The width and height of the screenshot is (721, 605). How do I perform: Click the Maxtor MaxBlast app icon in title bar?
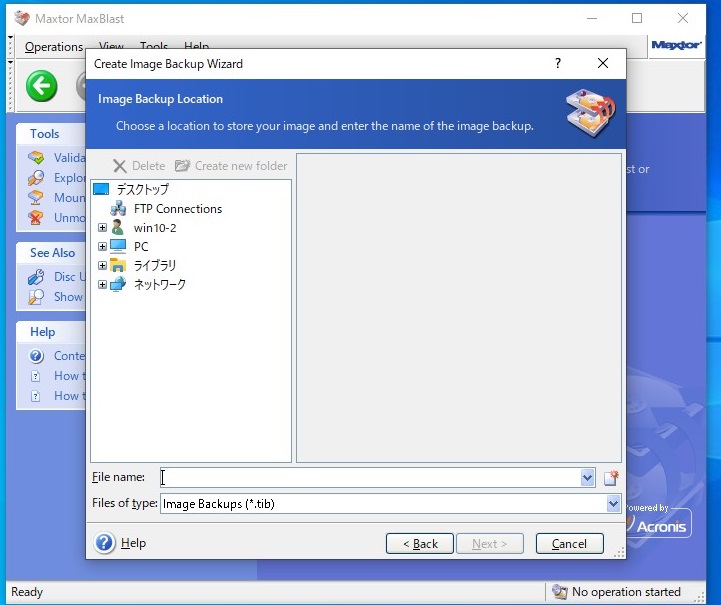coord(22,18)
